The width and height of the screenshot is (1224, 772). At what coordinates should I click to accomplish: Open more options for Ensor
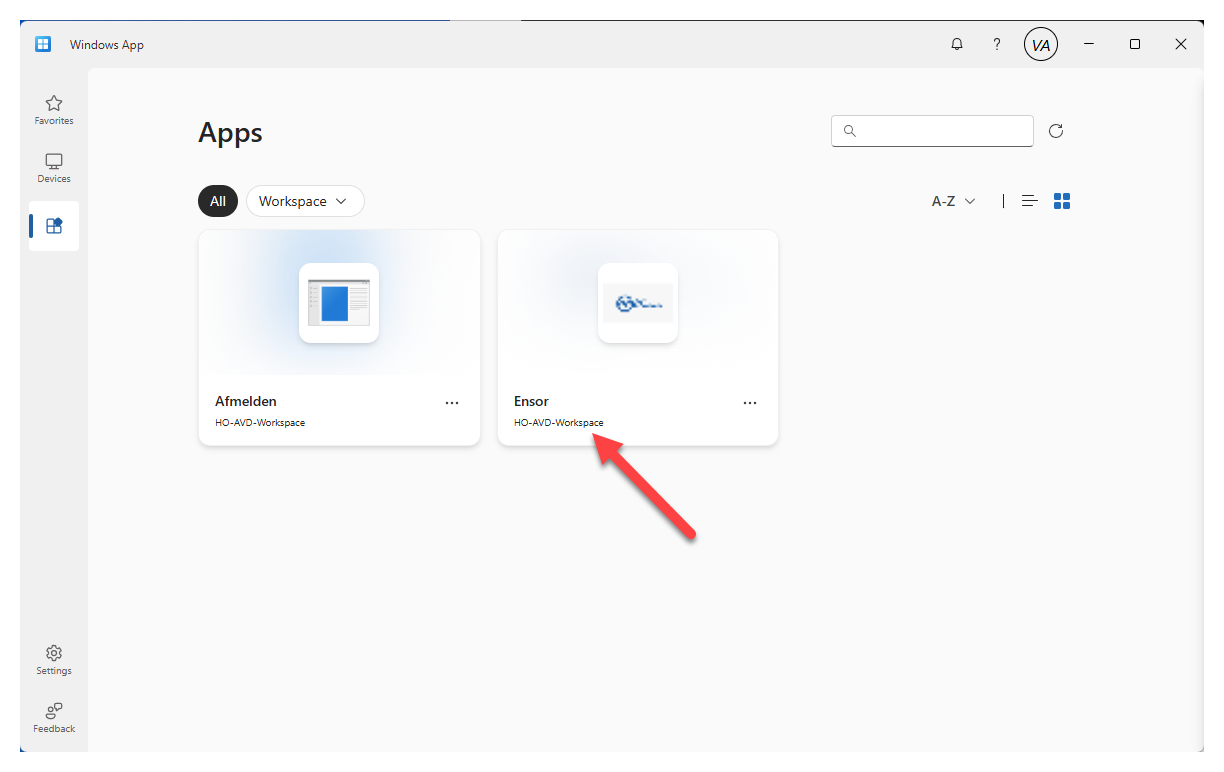coord(750,402)
